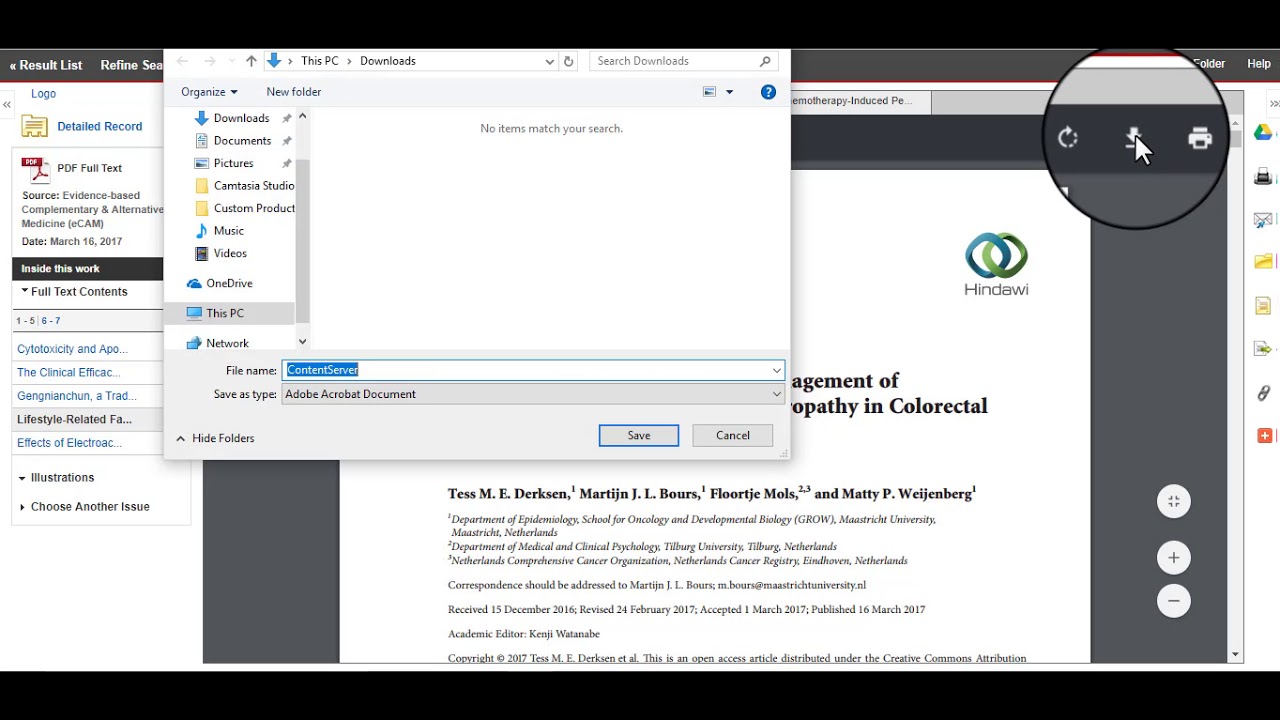Click the red Share plus icon
Viewport: 1280px width, 720px height.
(1264, 436)
